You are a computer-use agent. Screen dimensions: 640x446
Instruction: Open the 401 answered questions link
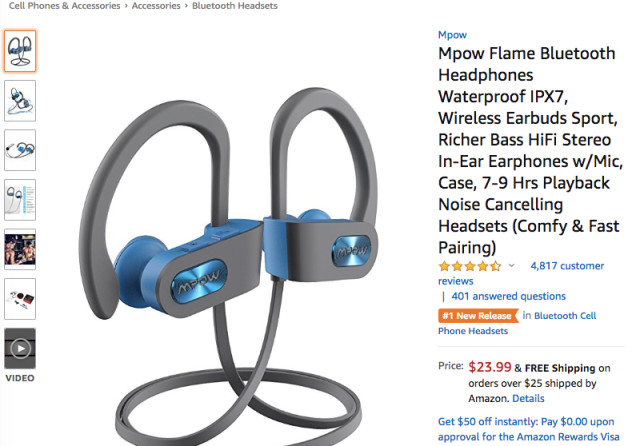[x=509, y=296]
